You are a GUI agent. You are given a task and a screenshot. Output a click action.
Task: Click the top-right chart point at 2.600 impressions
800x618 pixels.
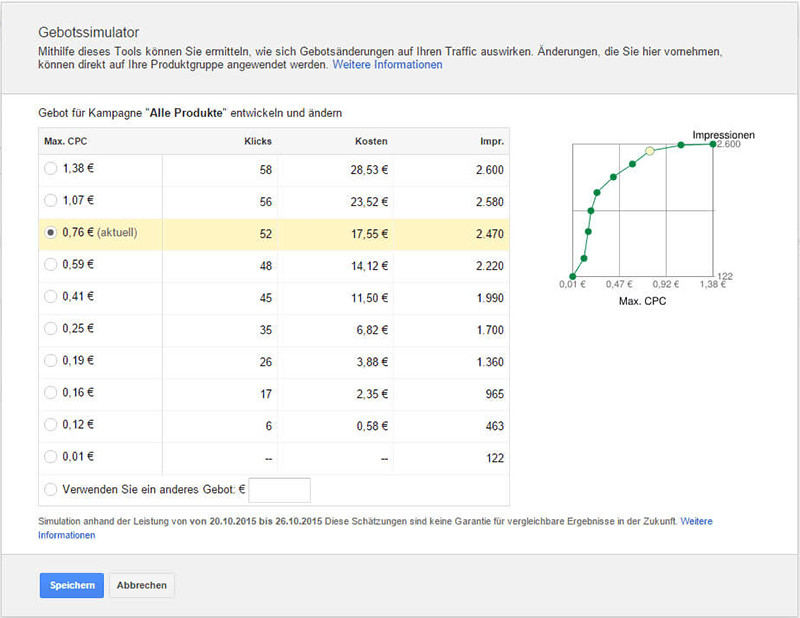(713, 144)
